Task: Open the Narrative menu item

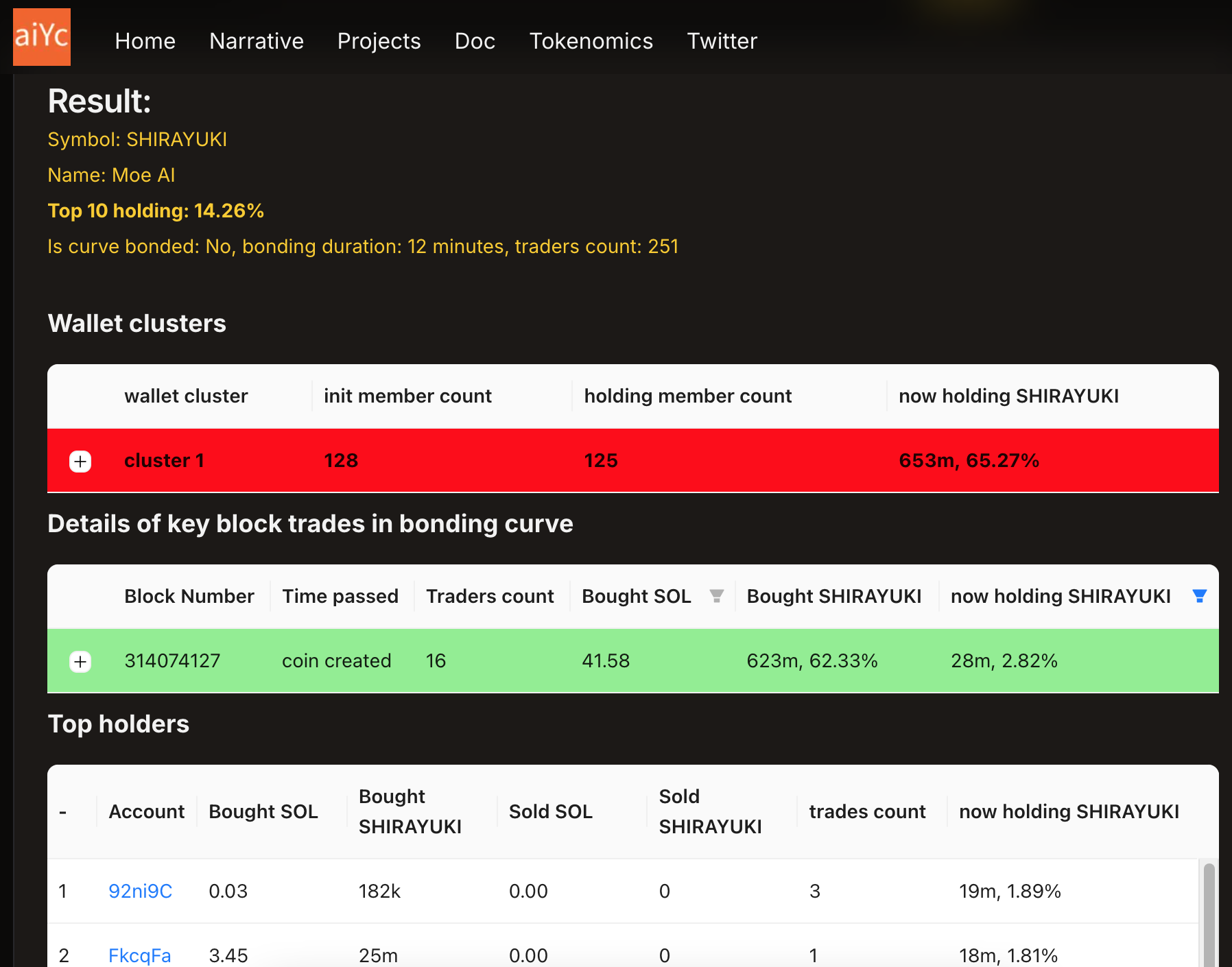Action: click(256, 41)
